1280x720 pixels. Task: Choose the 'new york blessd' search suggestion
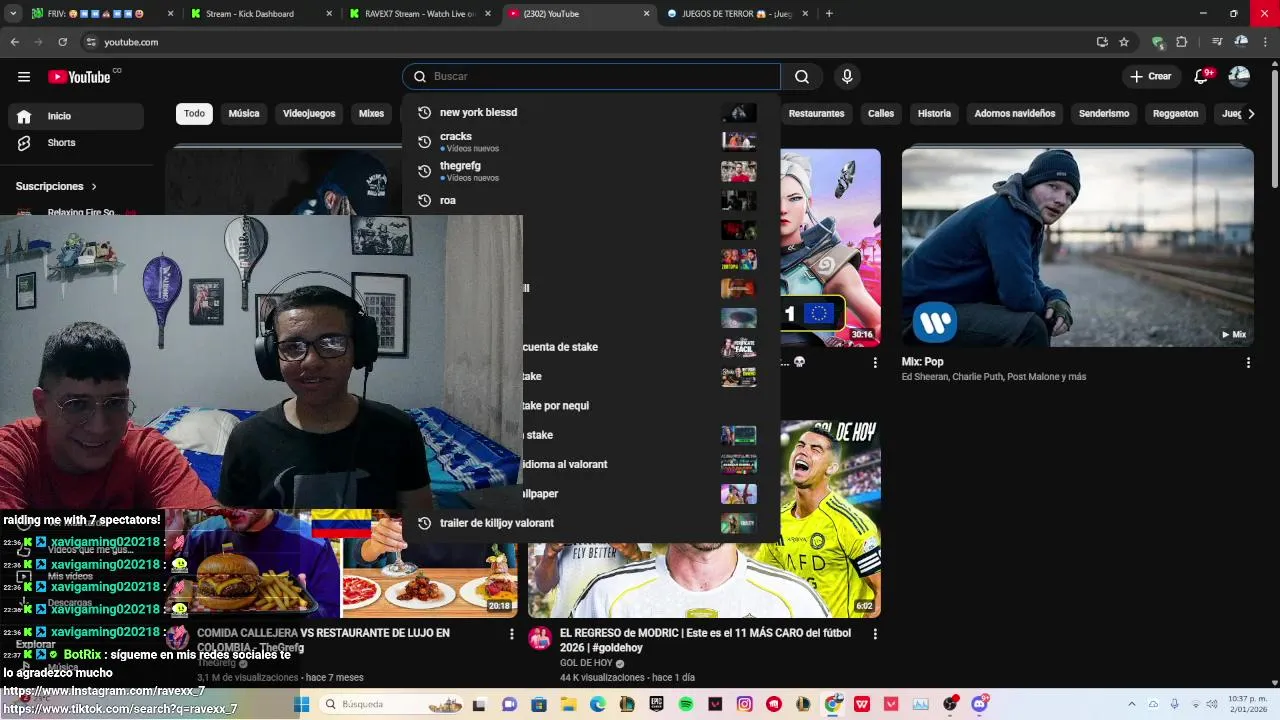point(591,113)
